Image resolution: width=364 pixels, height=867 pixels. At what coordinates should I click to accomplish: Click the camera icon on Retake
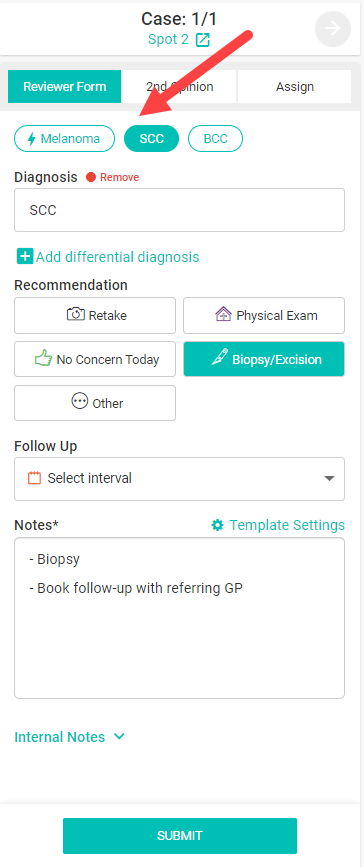(x=75, y=315)
